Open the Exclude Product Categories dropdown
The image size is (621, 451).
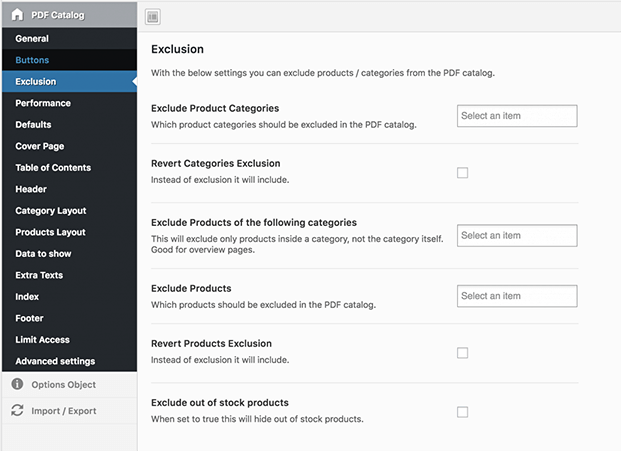516,116
